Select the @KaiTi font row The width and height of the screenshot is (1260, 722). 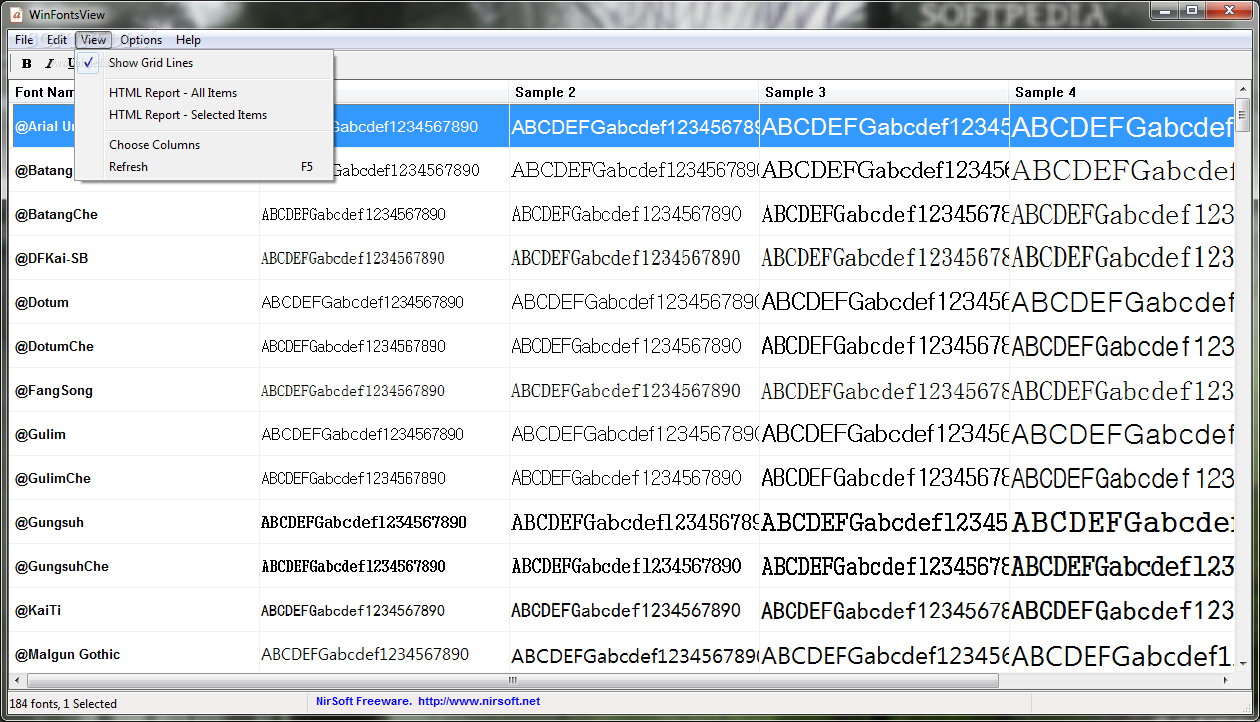(x=623, y=610)
